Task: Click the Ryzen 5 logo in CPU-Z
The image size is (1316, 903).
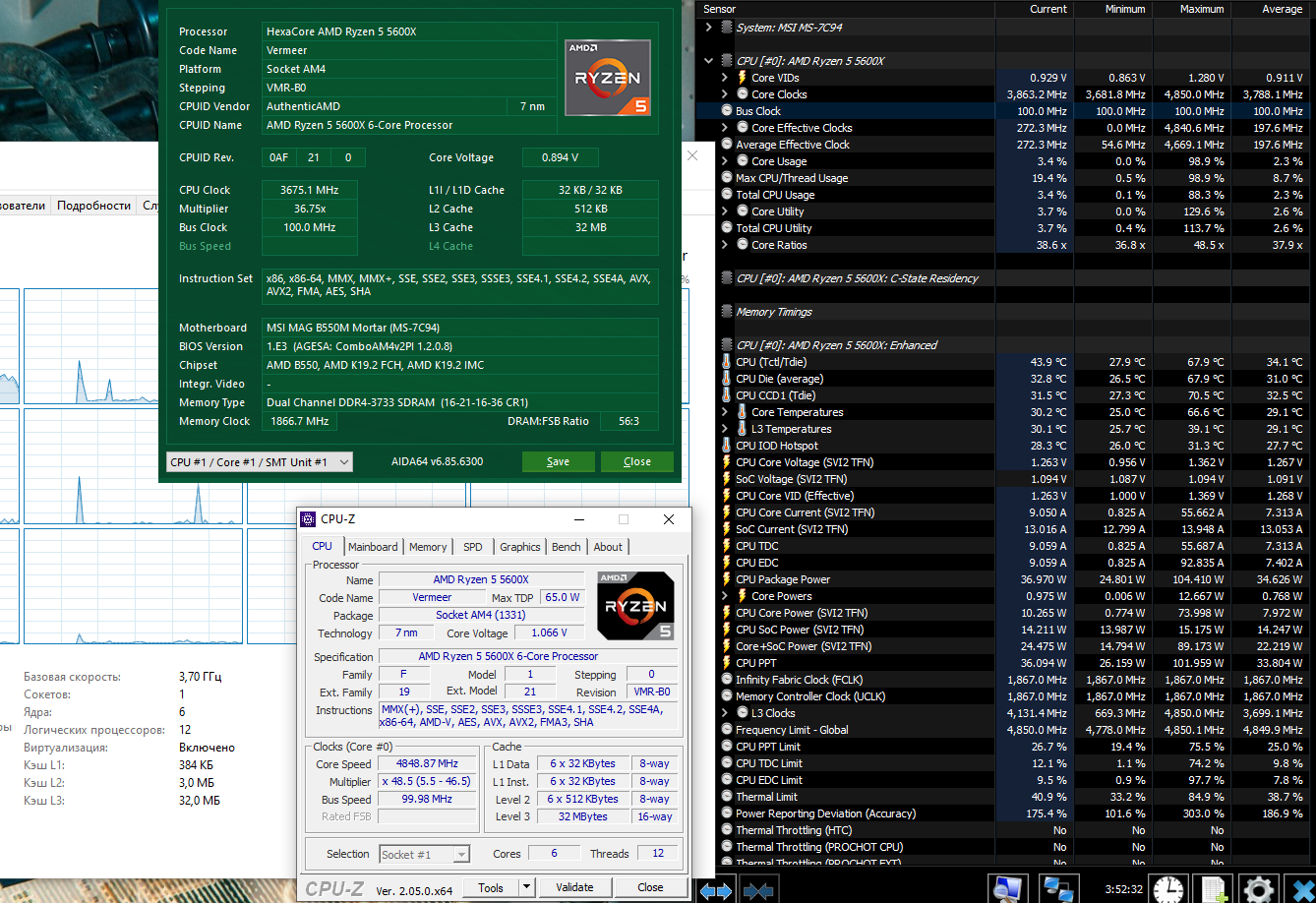Action: pyautogui.click(x=636, y=606)
